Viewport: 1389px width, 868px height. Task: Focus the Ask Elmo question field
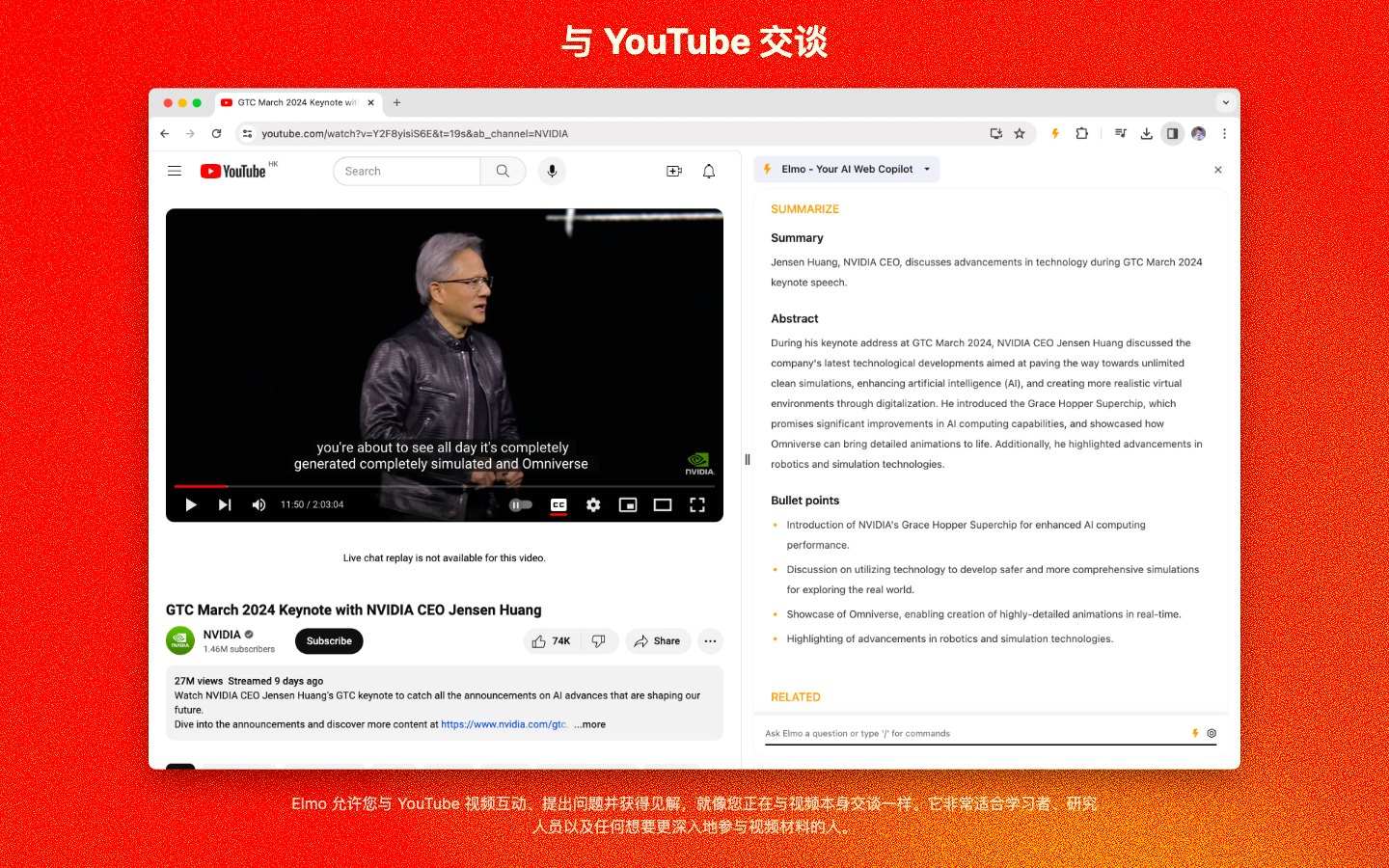[x=974, y=734]
